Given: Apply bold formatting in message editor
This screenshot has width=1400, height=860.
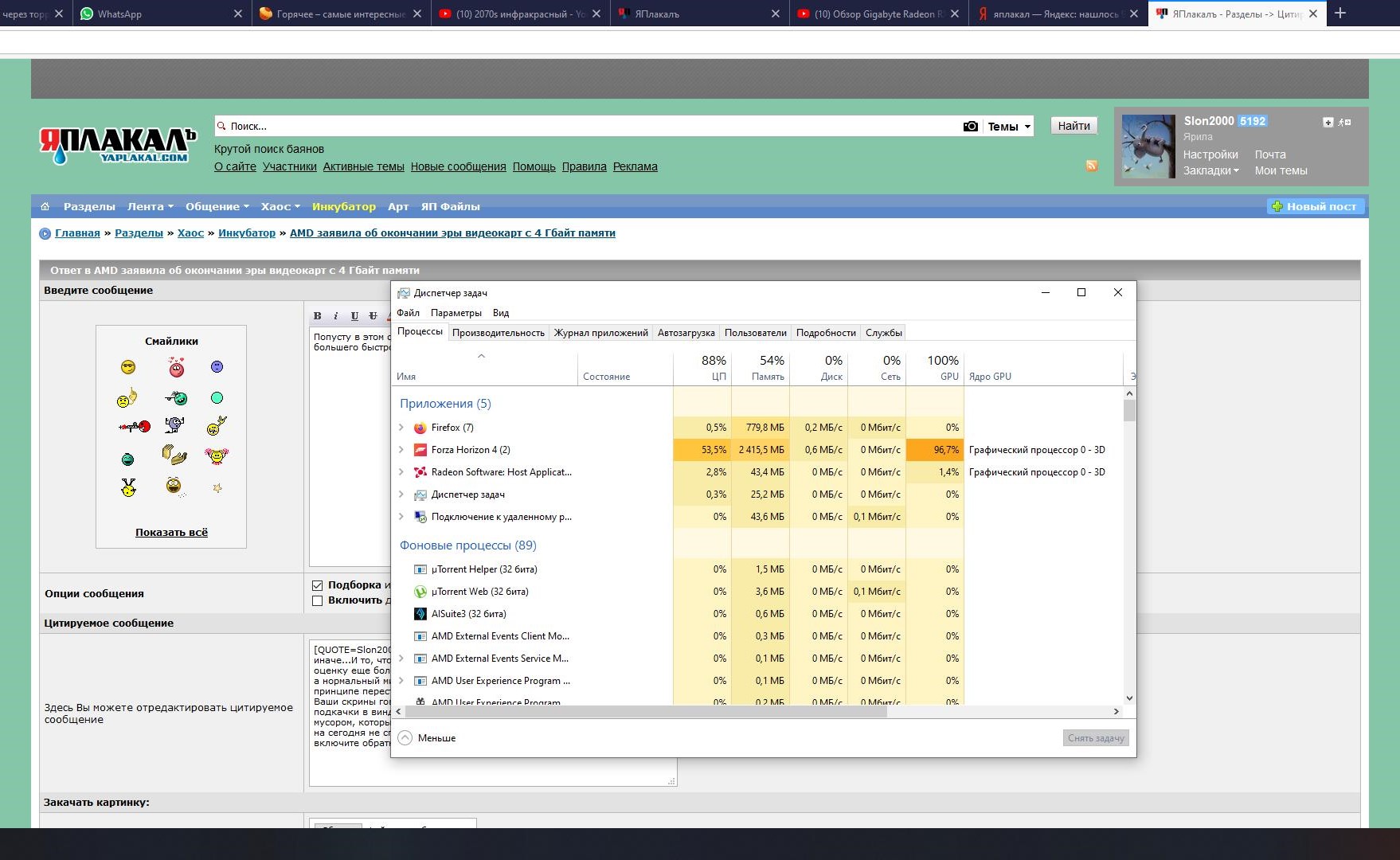Looking at the screenshot, I should click(x=318, y=316).
